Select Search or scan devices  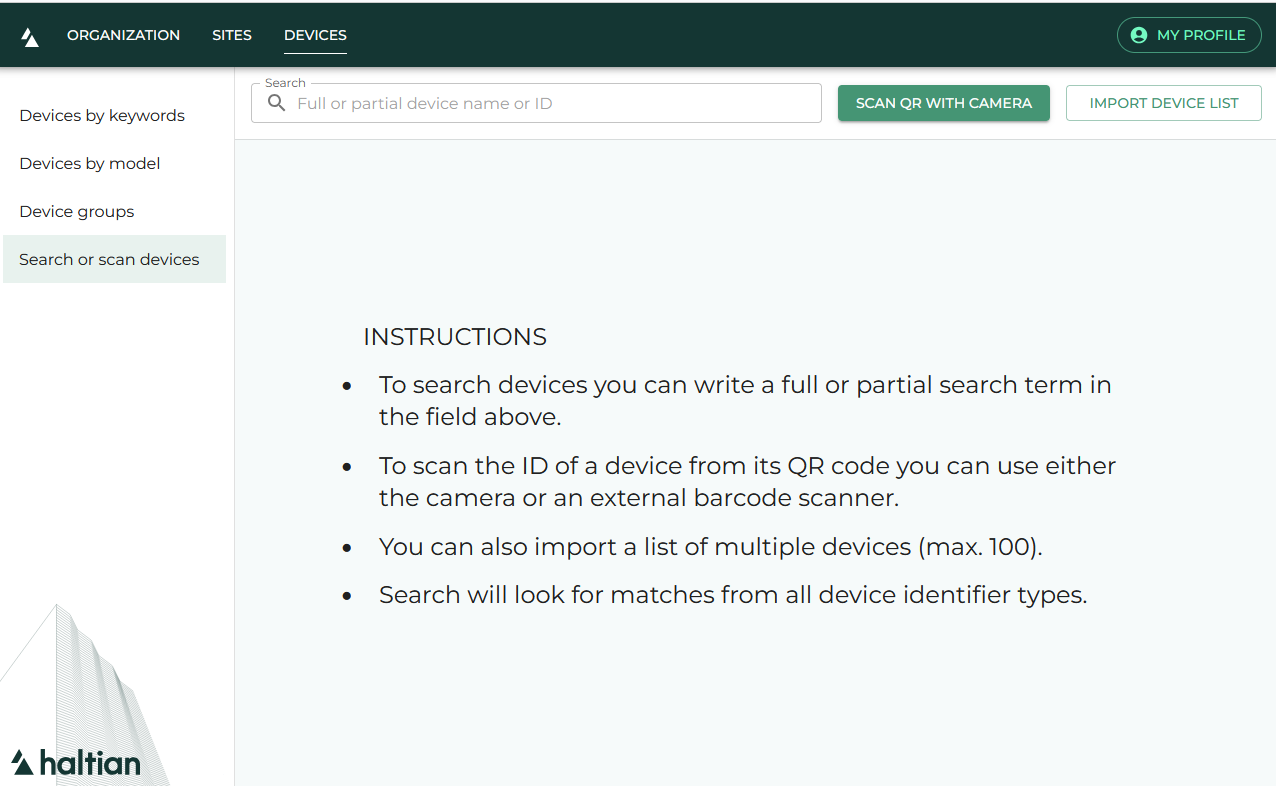click(x=114, y=259)
